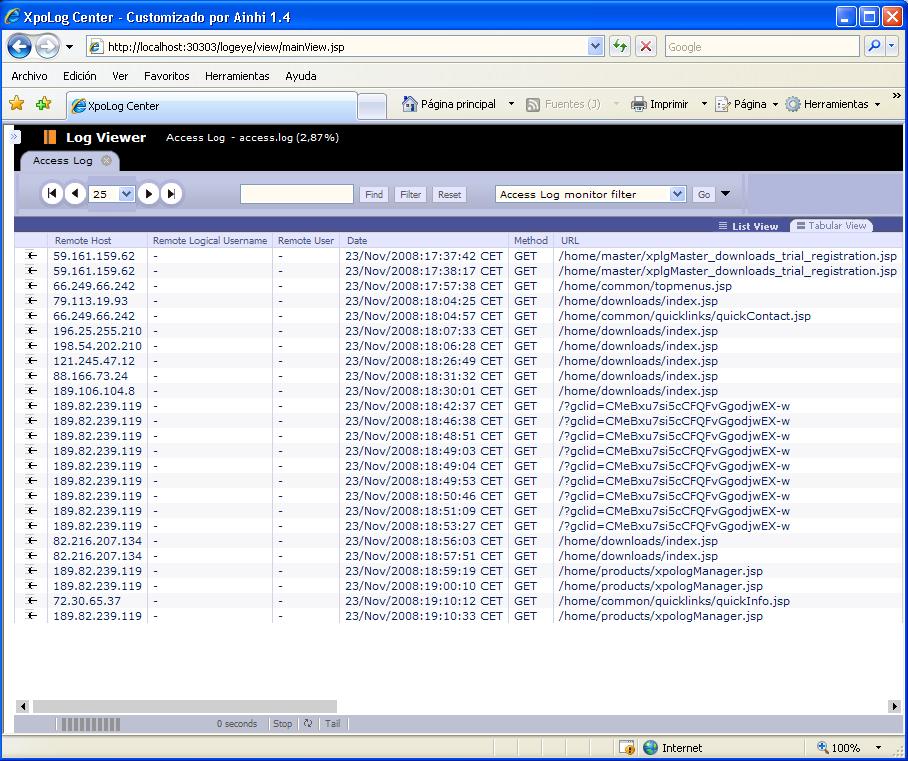Click the Favorites star icon
This screenshot has width=908, height=761.
[x=16, y=104]
